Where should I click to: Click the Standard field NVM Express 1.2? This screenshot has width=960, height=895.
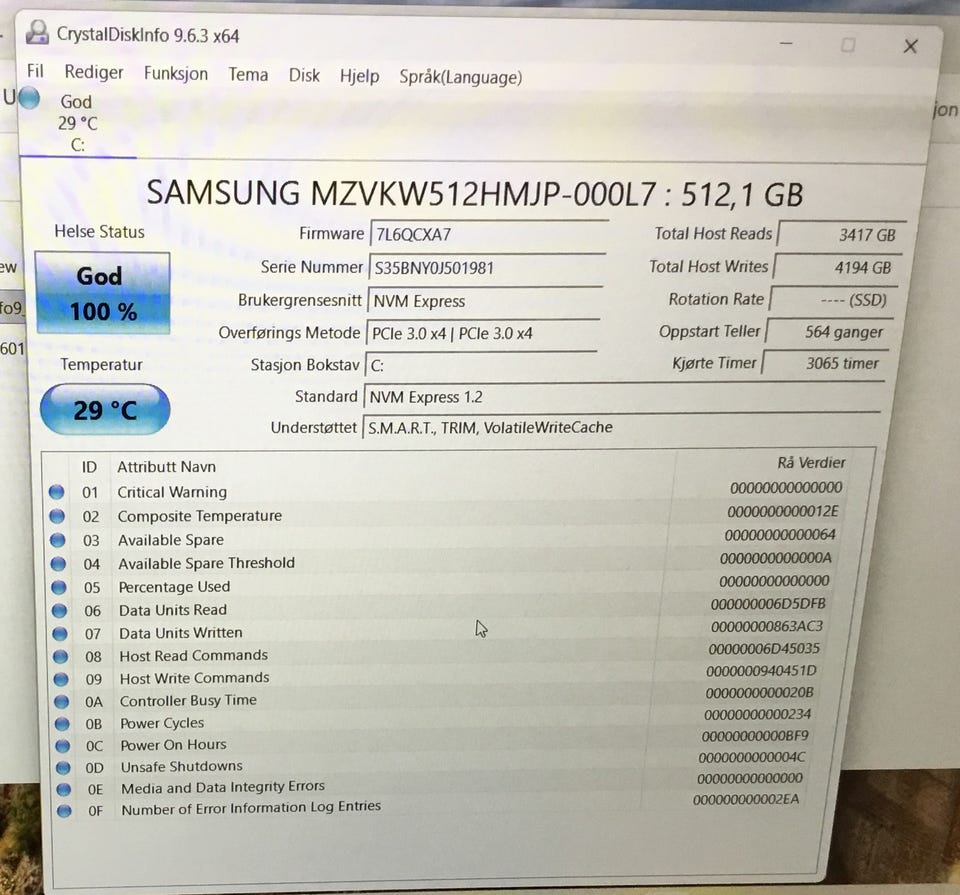624,396
